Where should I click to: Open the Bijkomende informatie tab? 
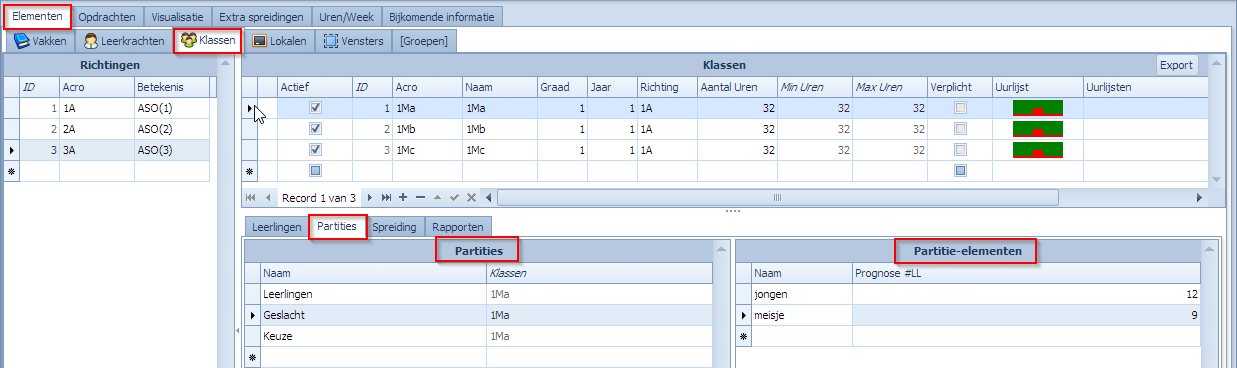coord(442,17)
